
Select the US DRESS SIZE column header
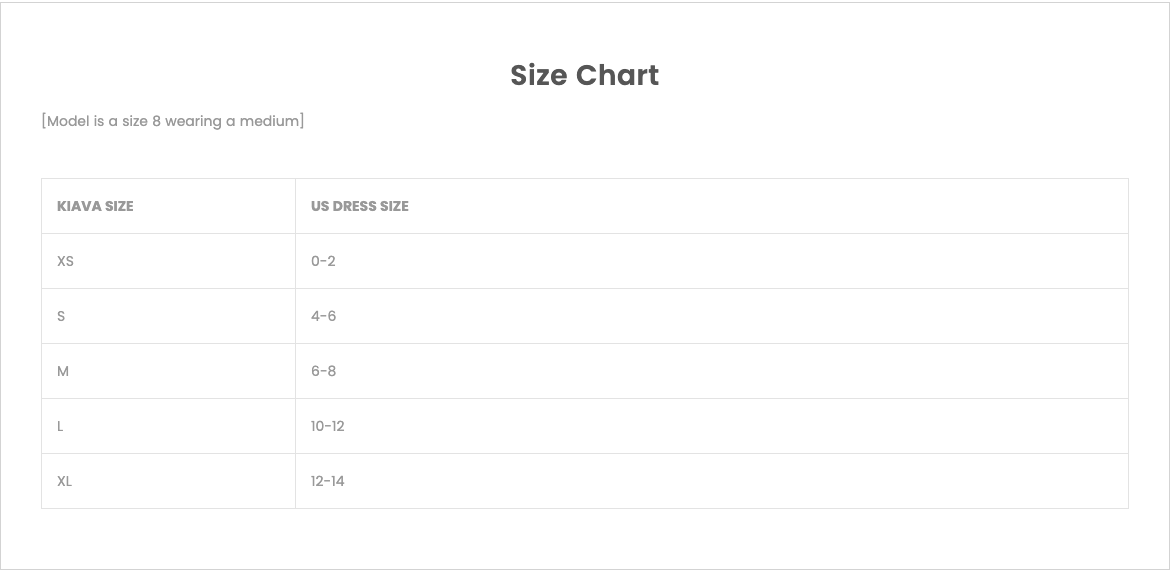click(x=360, y=206)
